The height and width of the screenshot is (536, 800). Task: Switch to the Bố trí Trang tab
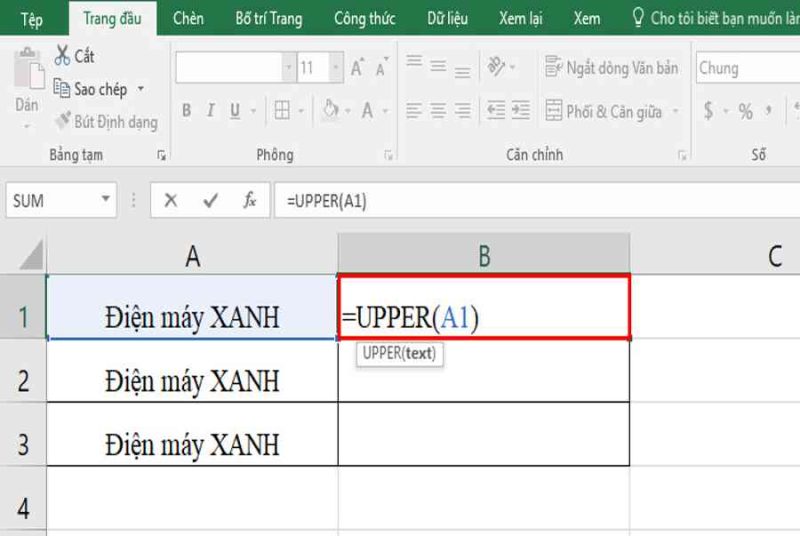(268, 19)
